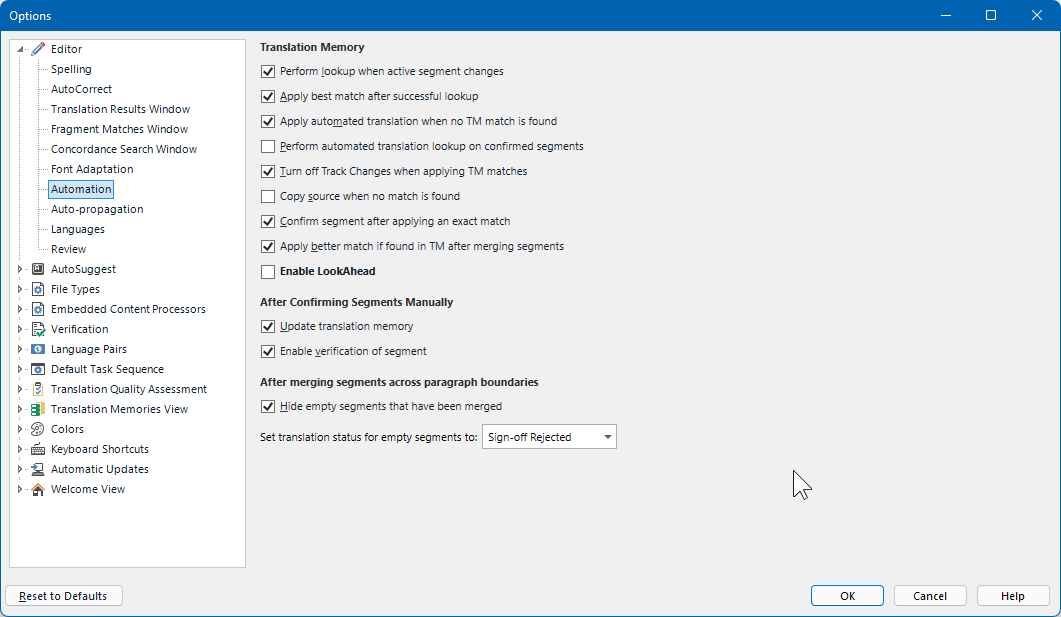This screenshot has height=617, width=1061.
Task: Click the Translation Memories View icon
Action: pyautogui.click(x=40, y=408)
